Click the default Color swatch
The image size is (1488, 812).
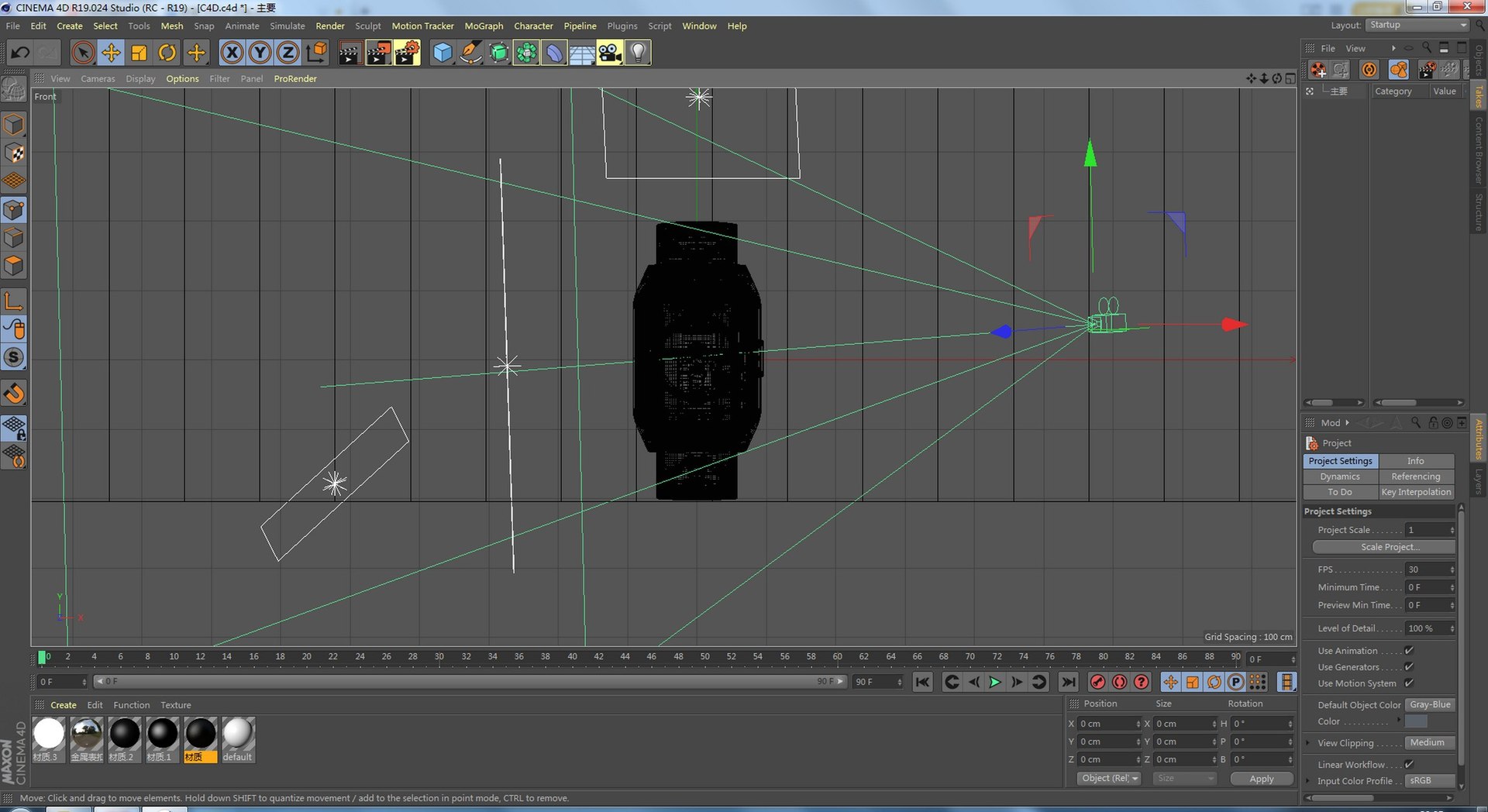[1415, 721]
